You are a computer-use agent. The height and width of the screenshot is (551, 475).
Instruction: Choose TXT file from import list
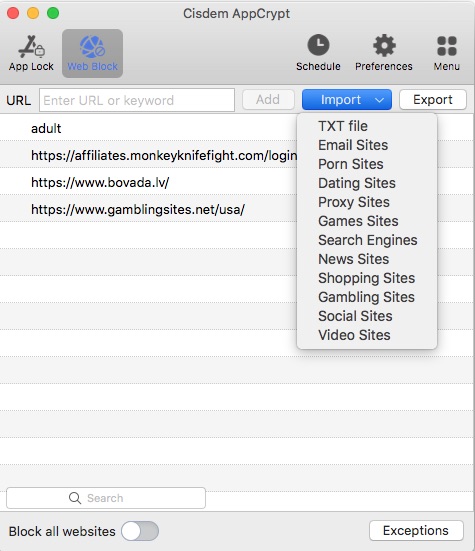[x=343, y=126]
